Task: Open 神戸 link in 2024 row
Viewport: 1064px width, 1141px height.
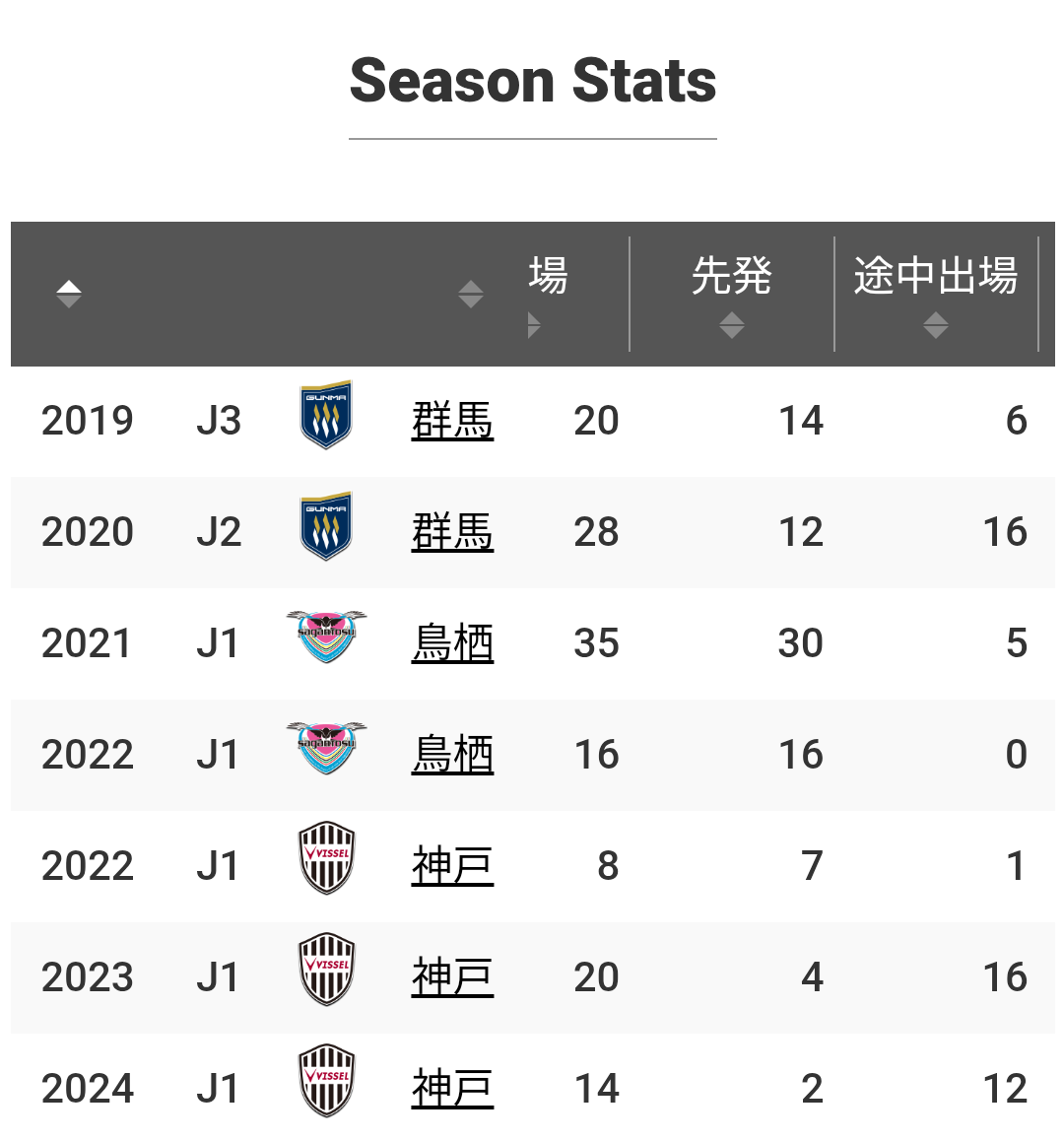Action: tap(452, 1089)
